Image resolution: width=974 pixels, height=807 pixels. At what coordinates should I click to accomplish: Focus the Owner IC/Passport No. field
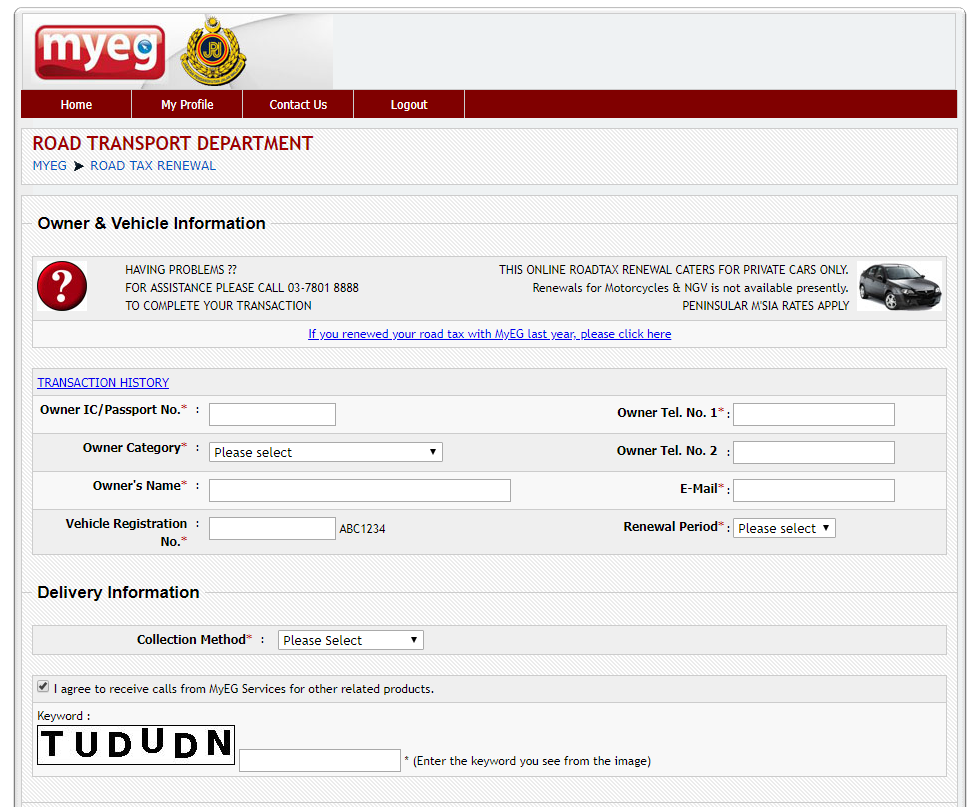click(272, 414)
